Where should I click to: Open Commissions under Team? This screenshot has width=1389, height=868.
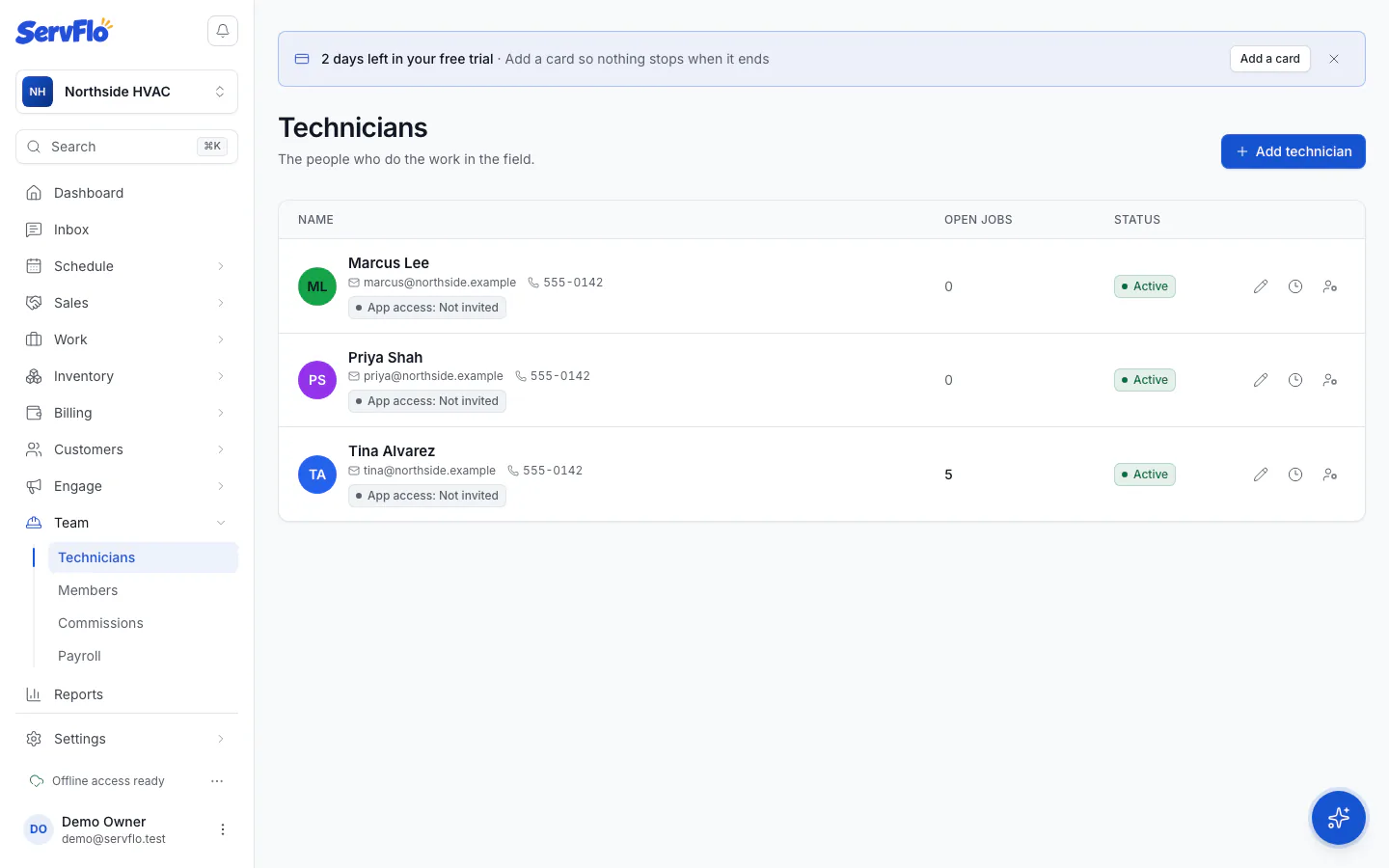pyautogui.click(x=143, y=623)
